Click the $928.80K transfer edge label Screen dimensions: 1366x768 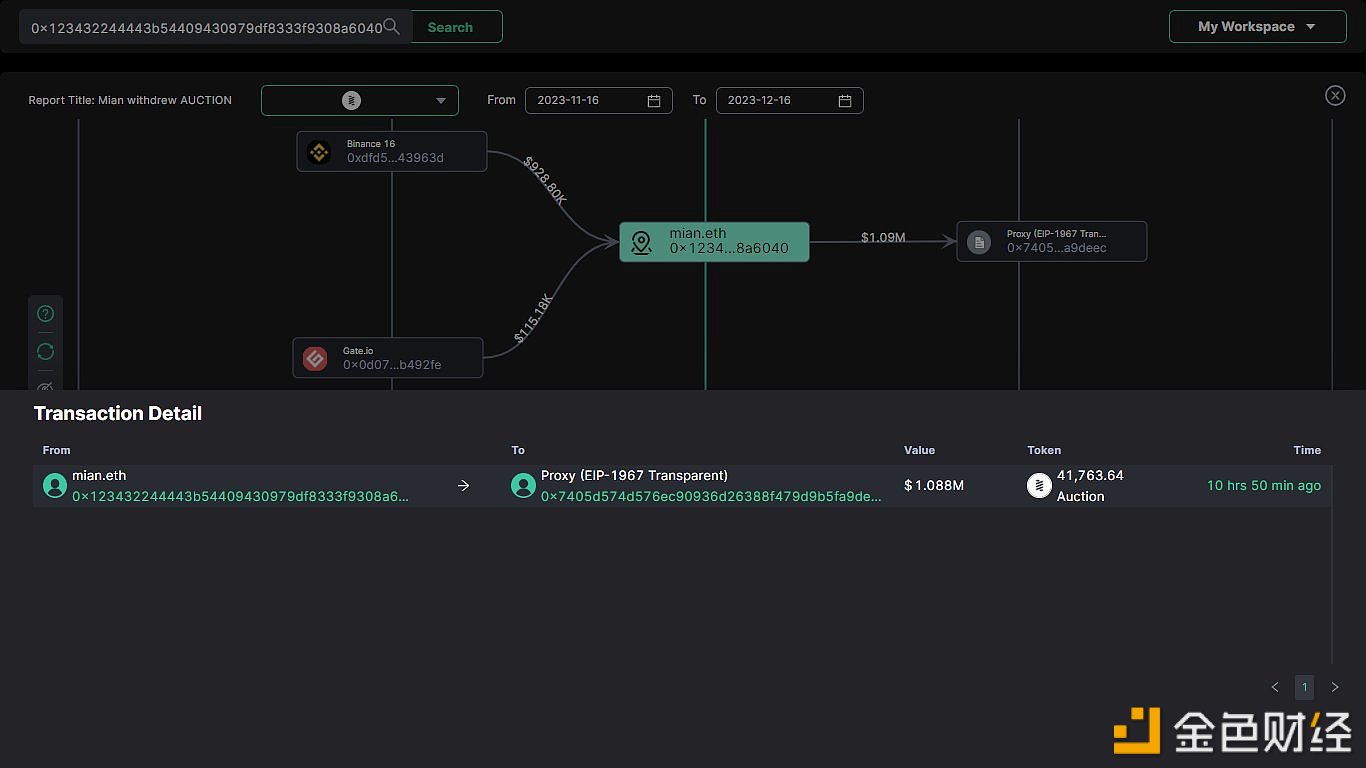click(545, 180)
